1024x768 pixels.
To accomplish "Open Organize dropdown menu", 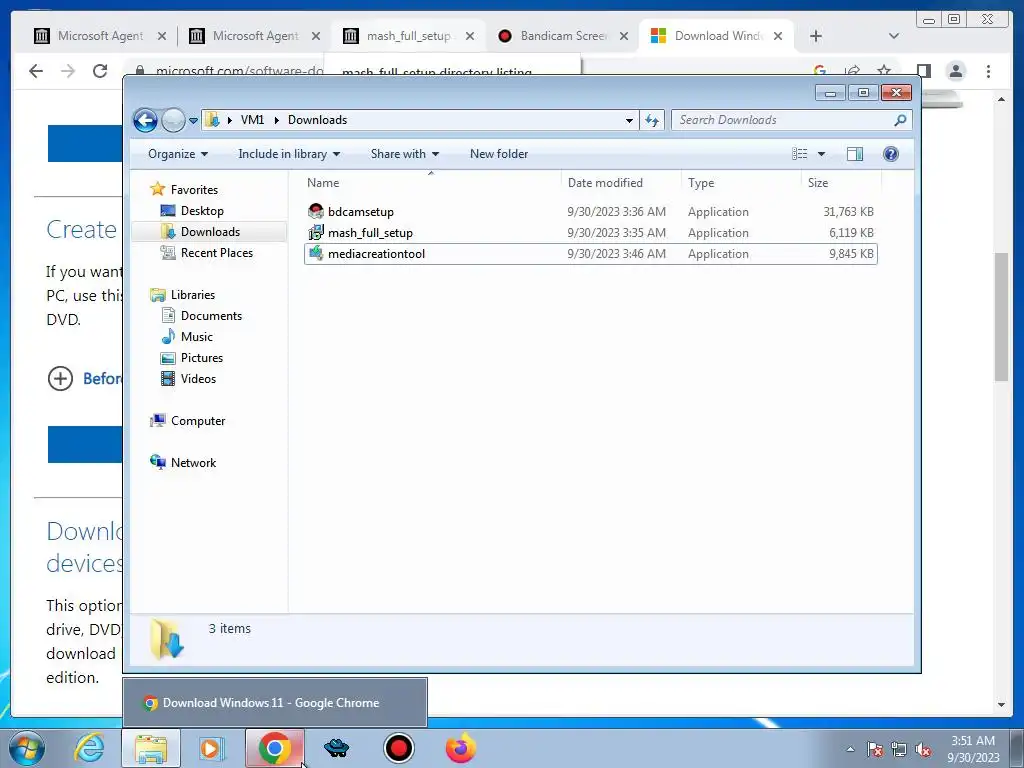I will [x=178, y=154].
